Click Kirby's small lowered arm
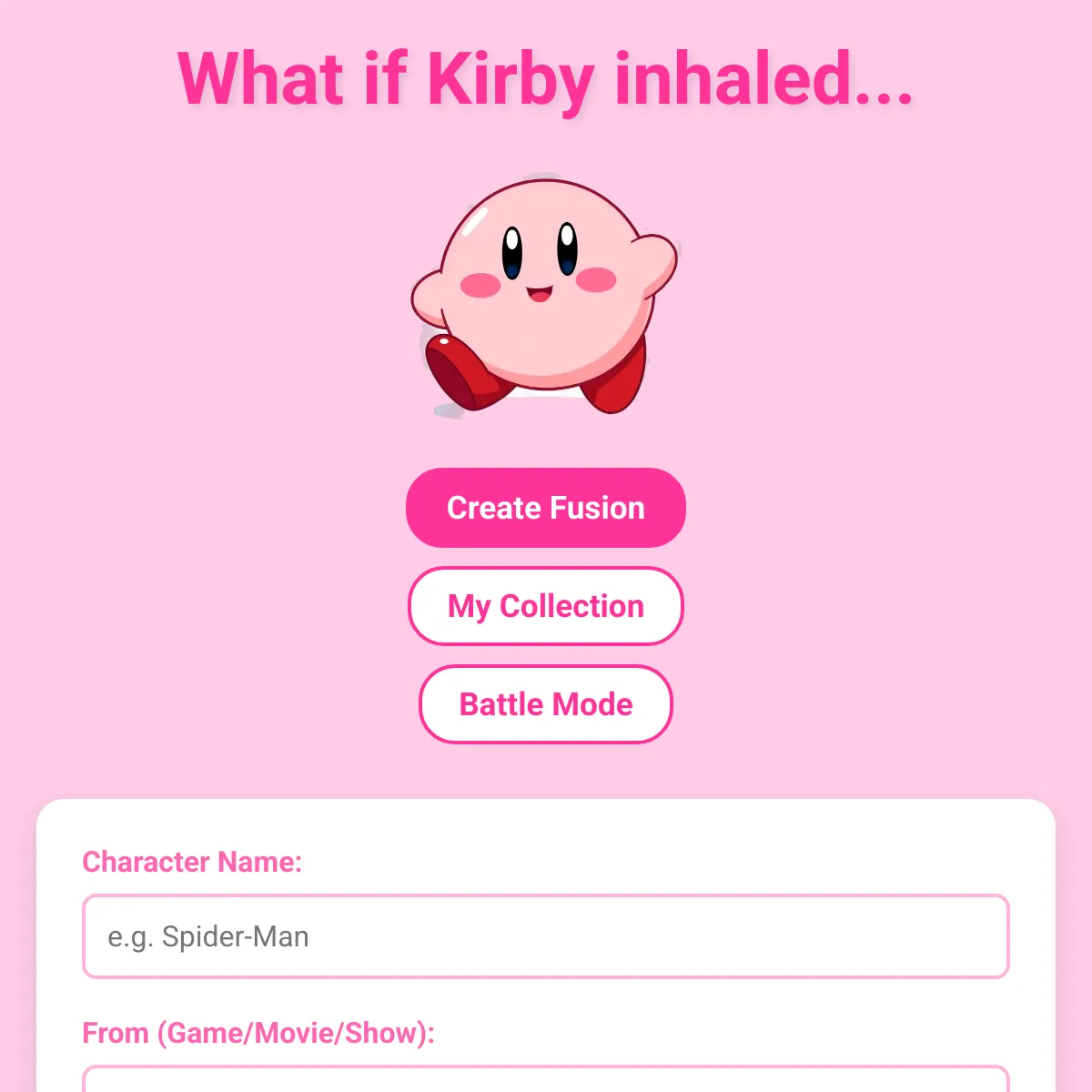The height and width of the screenshot is (1092, 1092). click(x=429, y=300)
